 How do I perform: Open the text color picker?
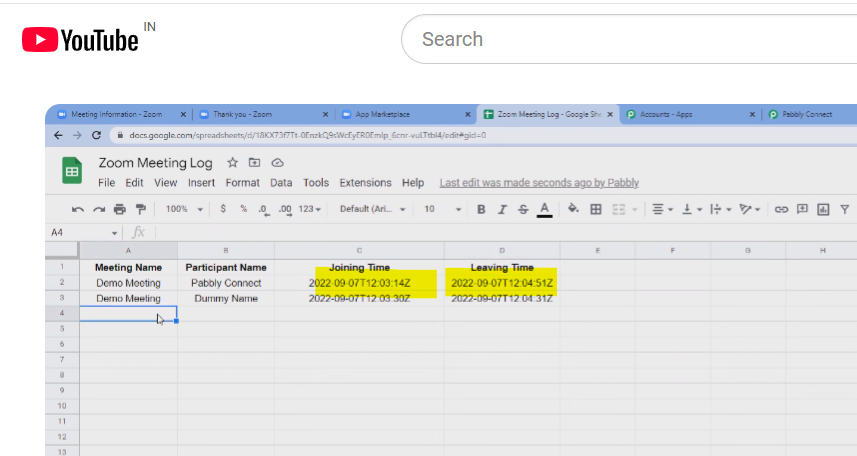pos(544,209)
